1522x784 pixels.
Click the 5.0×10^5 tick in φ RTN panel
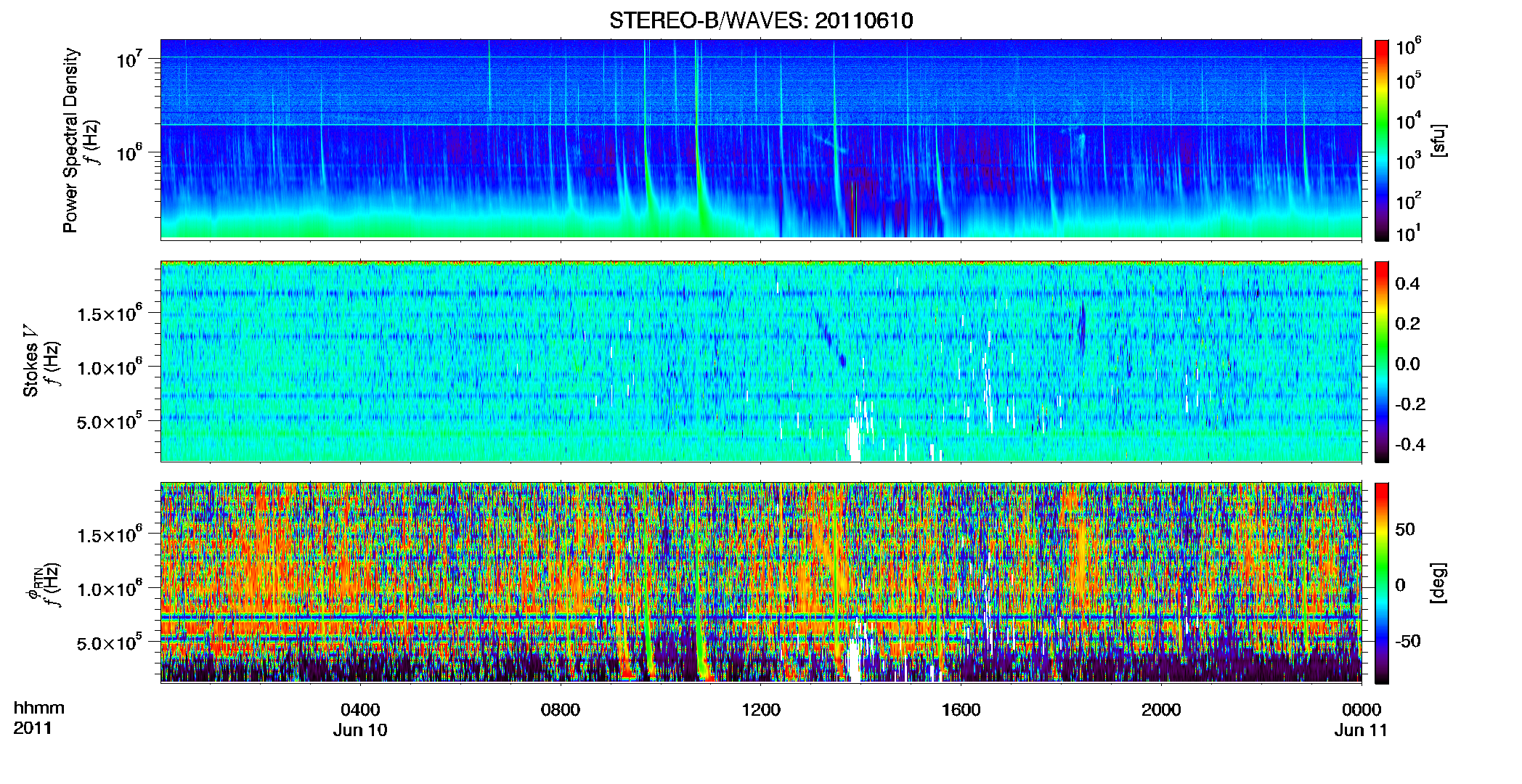[110, 642]
